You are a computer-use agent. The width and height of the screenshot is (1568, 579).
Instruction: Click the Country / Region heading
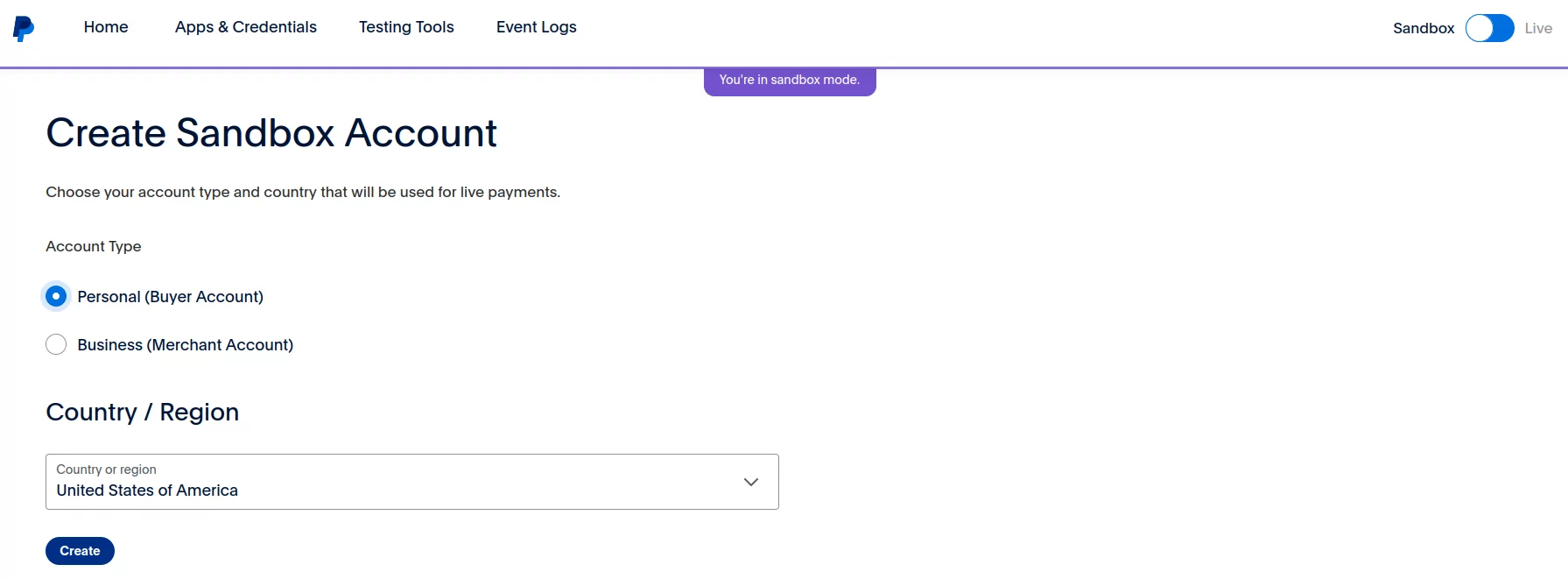143,412
